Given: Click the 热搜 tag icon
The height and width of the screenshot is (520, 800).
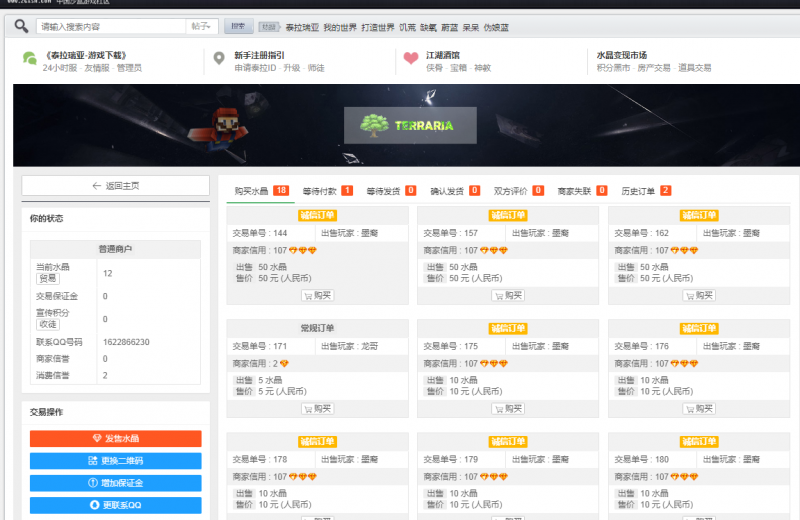Looking at the screenshot, I should (x=268, y=27).
